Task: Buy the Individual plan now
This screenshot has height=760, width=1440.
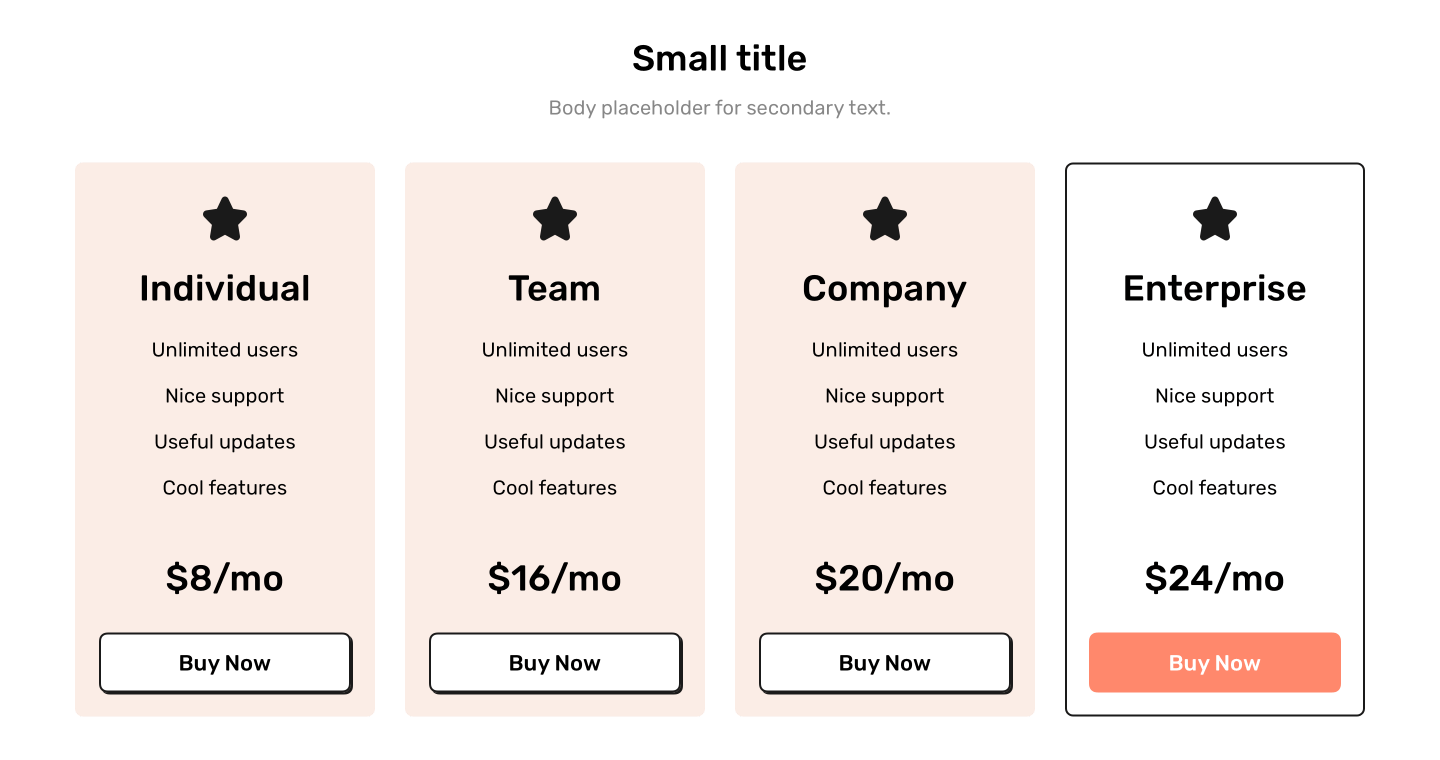Action: pyautogui.click(x=225, y=663)
